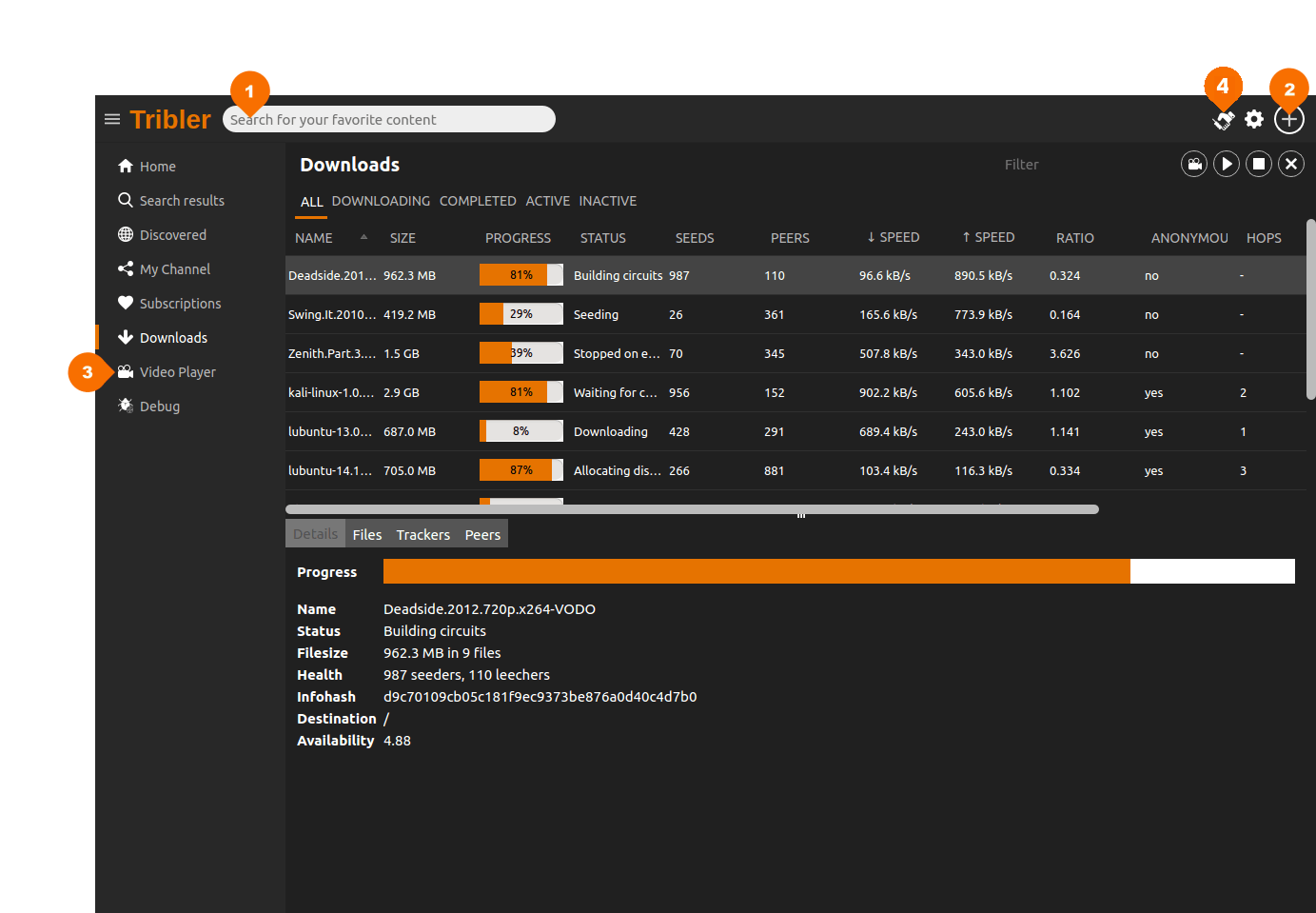This screenshot has width=1316, height=913.
Task: Switch to DOWNLOADING tab
Action: pos(381,201)
